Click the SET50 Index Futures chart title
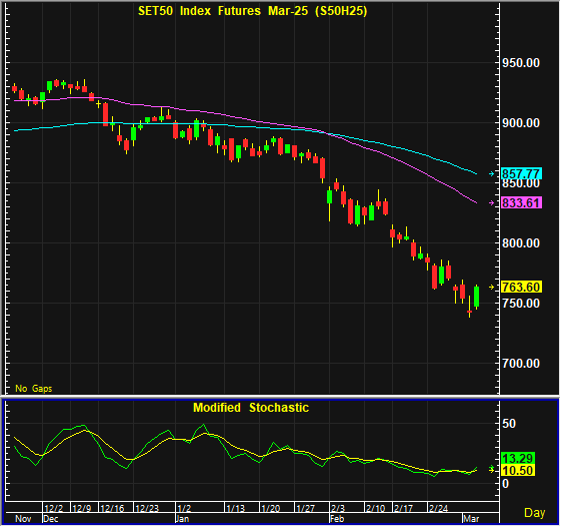 click(x=253, y=11)
